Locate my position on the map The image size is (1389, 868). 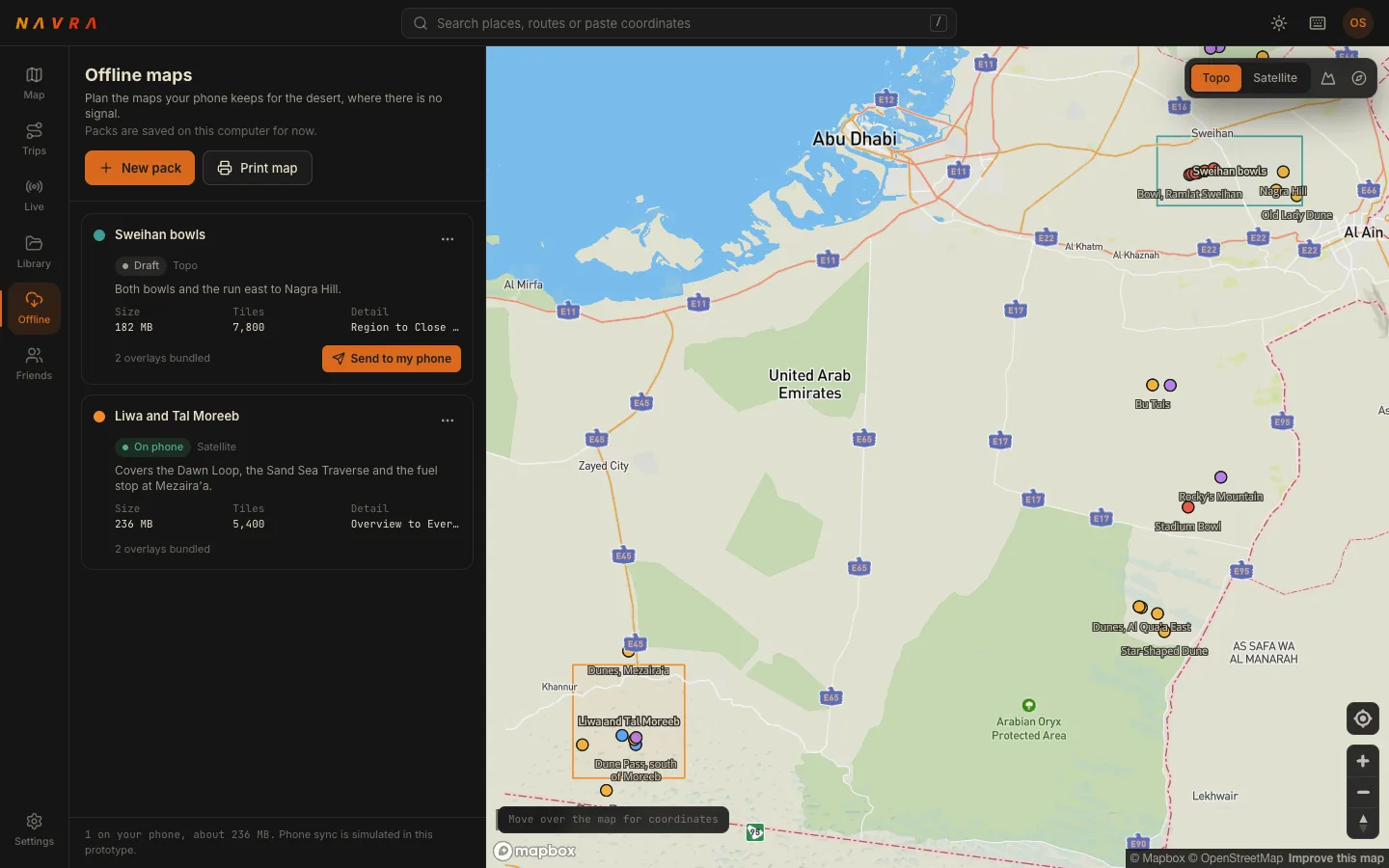[1363, 719]
